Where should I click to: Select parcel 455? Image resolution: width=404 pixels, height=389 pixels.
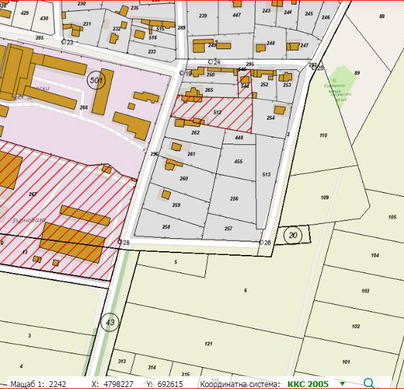pyautogui.click(x=238, y=161)
